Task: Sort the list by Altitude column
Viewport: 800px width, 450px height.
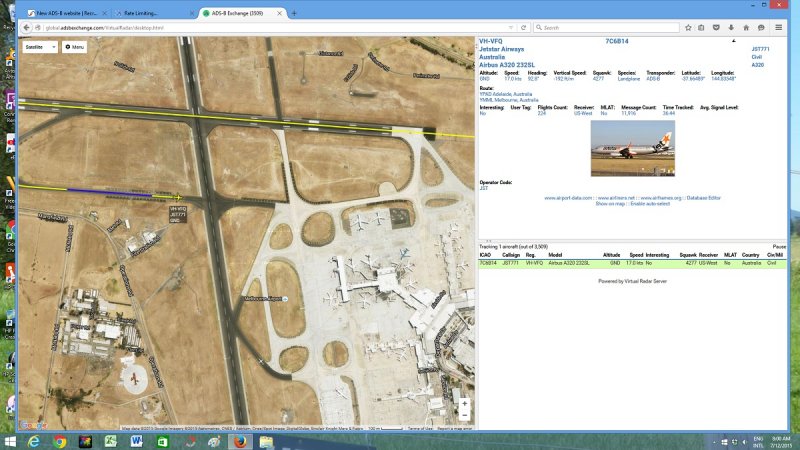Action: [x=611, y=255]
